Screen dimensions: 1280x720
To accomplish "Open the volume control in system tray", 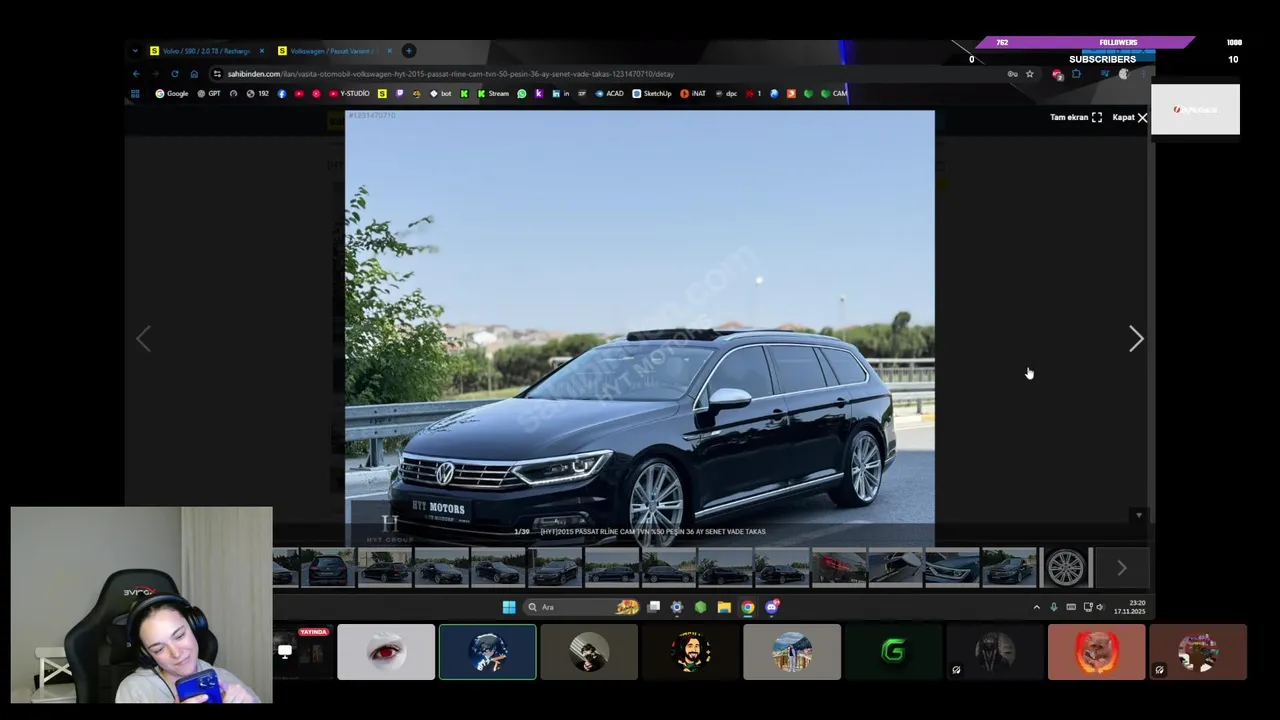I will 1101,607.
